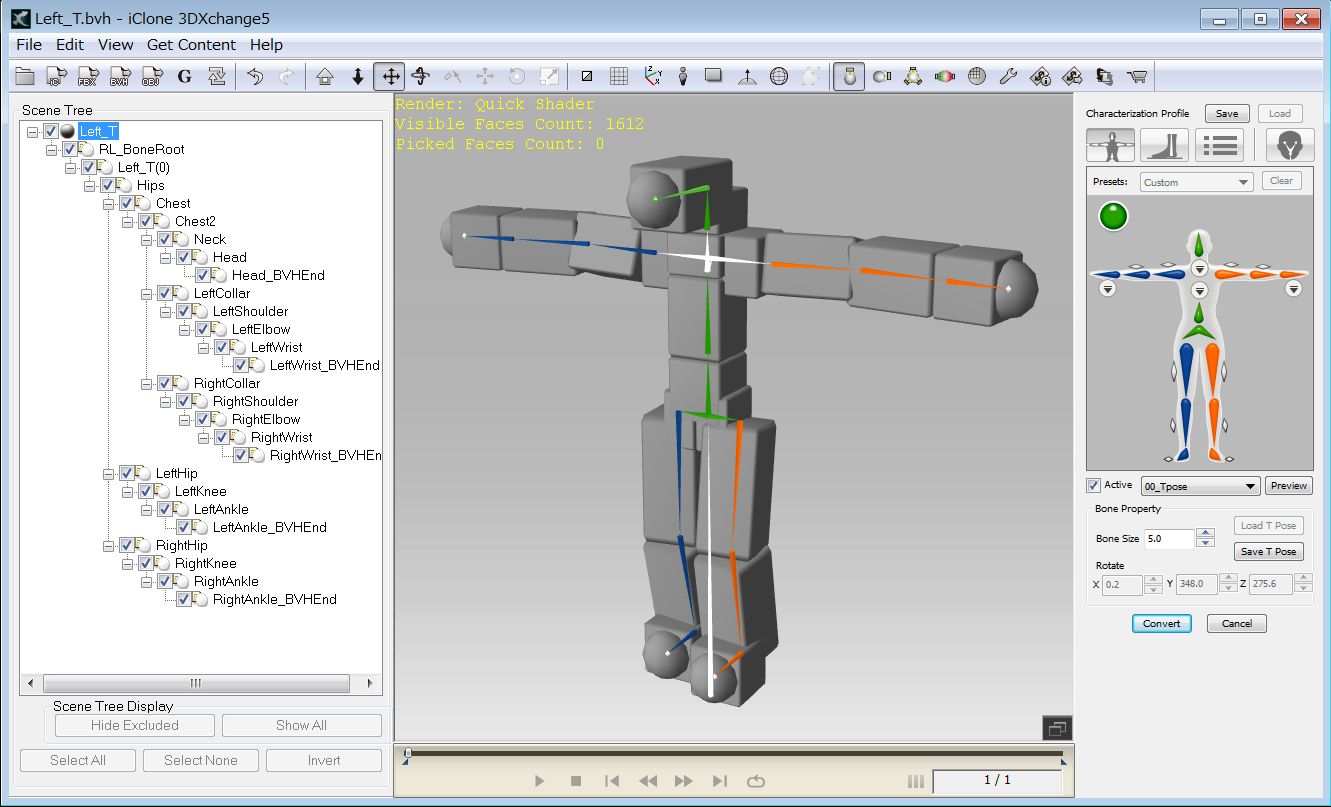Open the Help menu
Screen dimensions: 1331x807
(x=266, y=45)
